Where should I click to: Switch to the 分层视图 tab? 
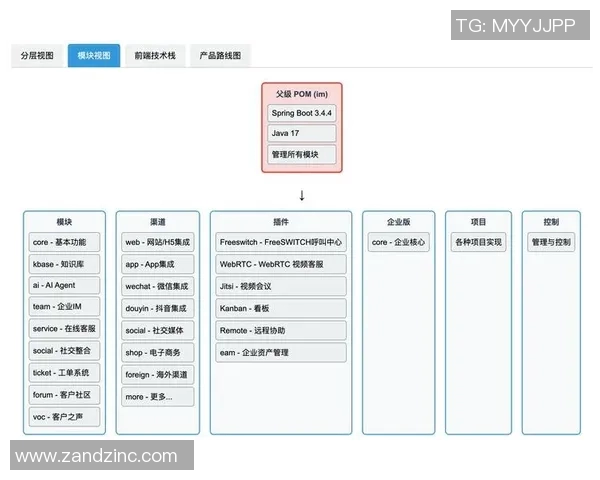pos(37,56)
